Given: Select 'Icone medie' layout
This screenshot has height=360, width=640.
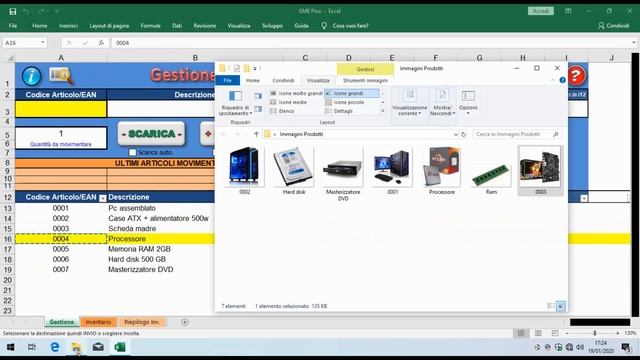Looking at the screenshot, I should tap(288, 102).
